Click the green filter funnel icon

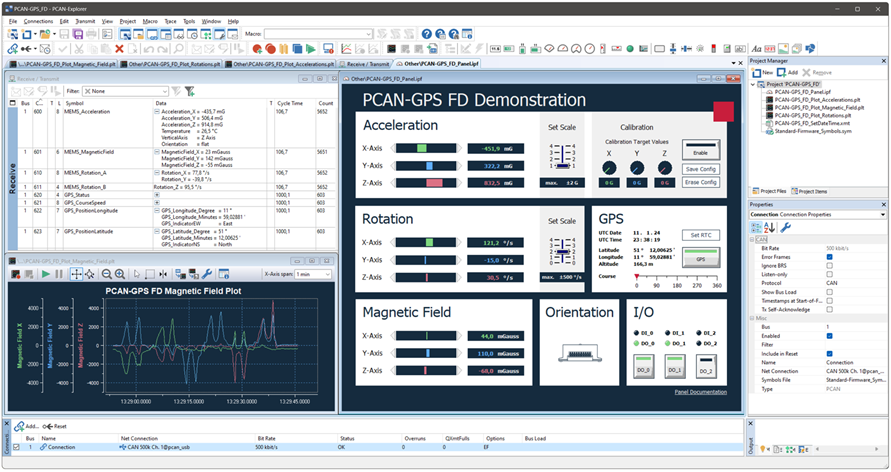190,91
